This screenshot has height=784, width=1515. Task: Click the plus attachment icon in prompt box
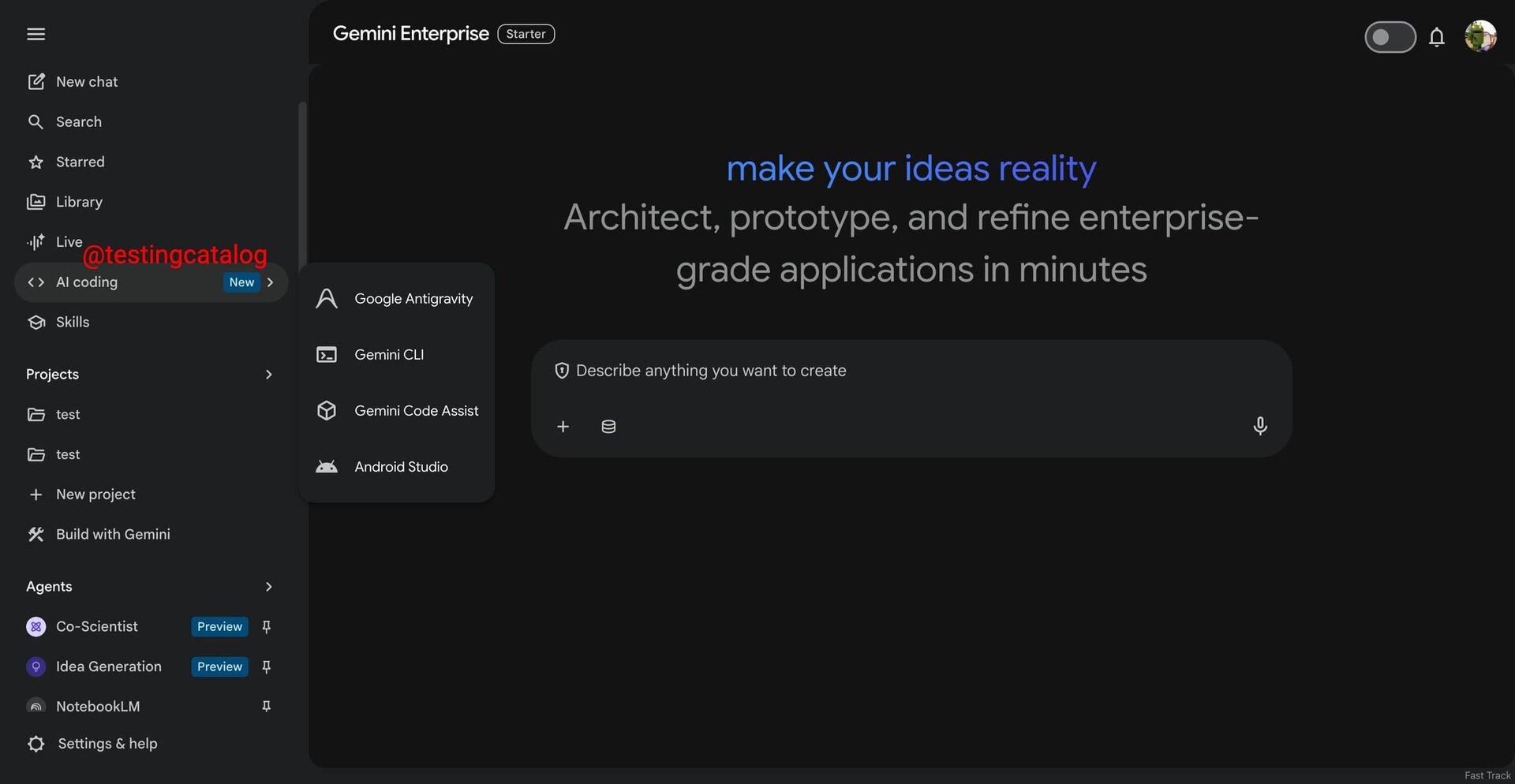click(x=563, y=427)
